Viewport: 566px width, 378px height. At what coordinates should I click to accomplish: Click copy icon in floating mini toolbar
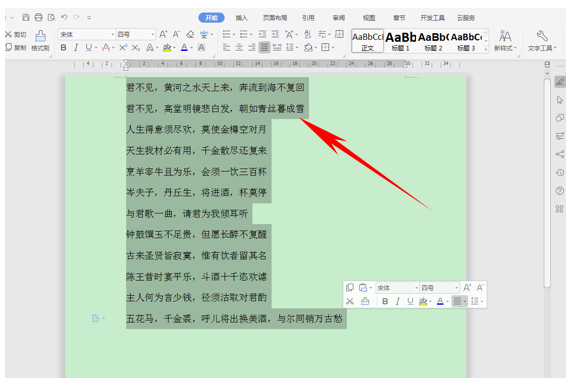pyautogui.click(x=349, y=287)
